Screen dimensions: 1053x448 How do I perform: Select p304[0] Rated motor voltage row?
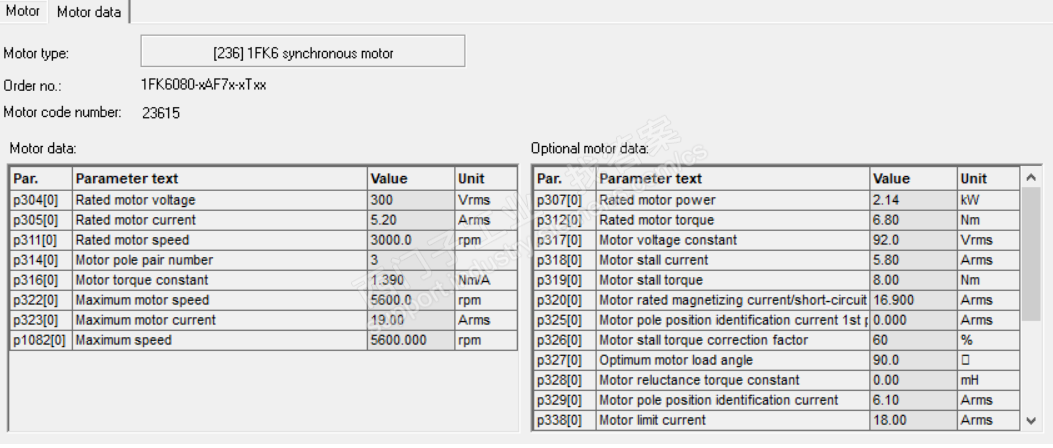tap(263, 200)
